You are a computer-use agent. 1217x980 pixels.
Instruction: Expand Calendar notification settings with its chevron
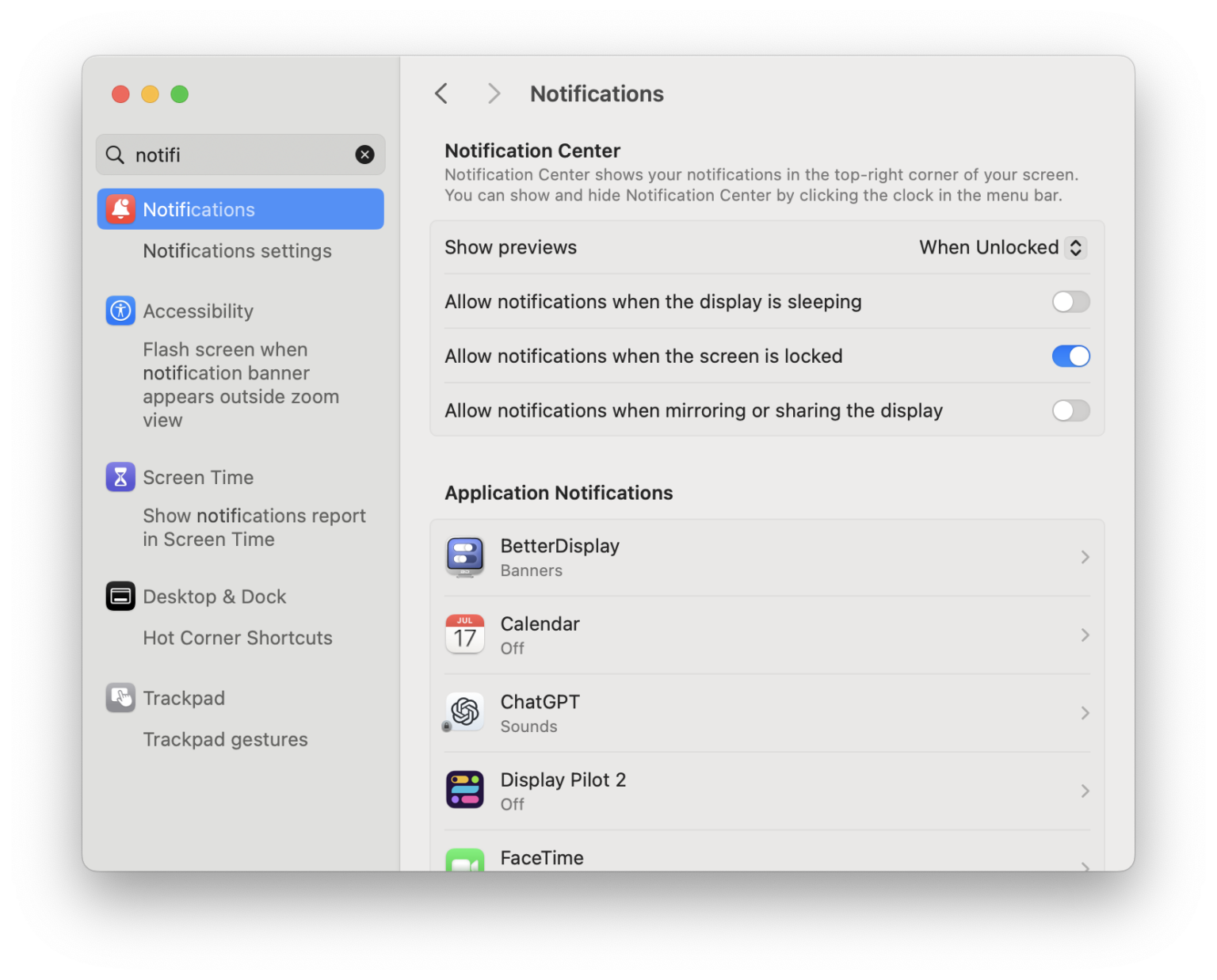coord(1085,635)
